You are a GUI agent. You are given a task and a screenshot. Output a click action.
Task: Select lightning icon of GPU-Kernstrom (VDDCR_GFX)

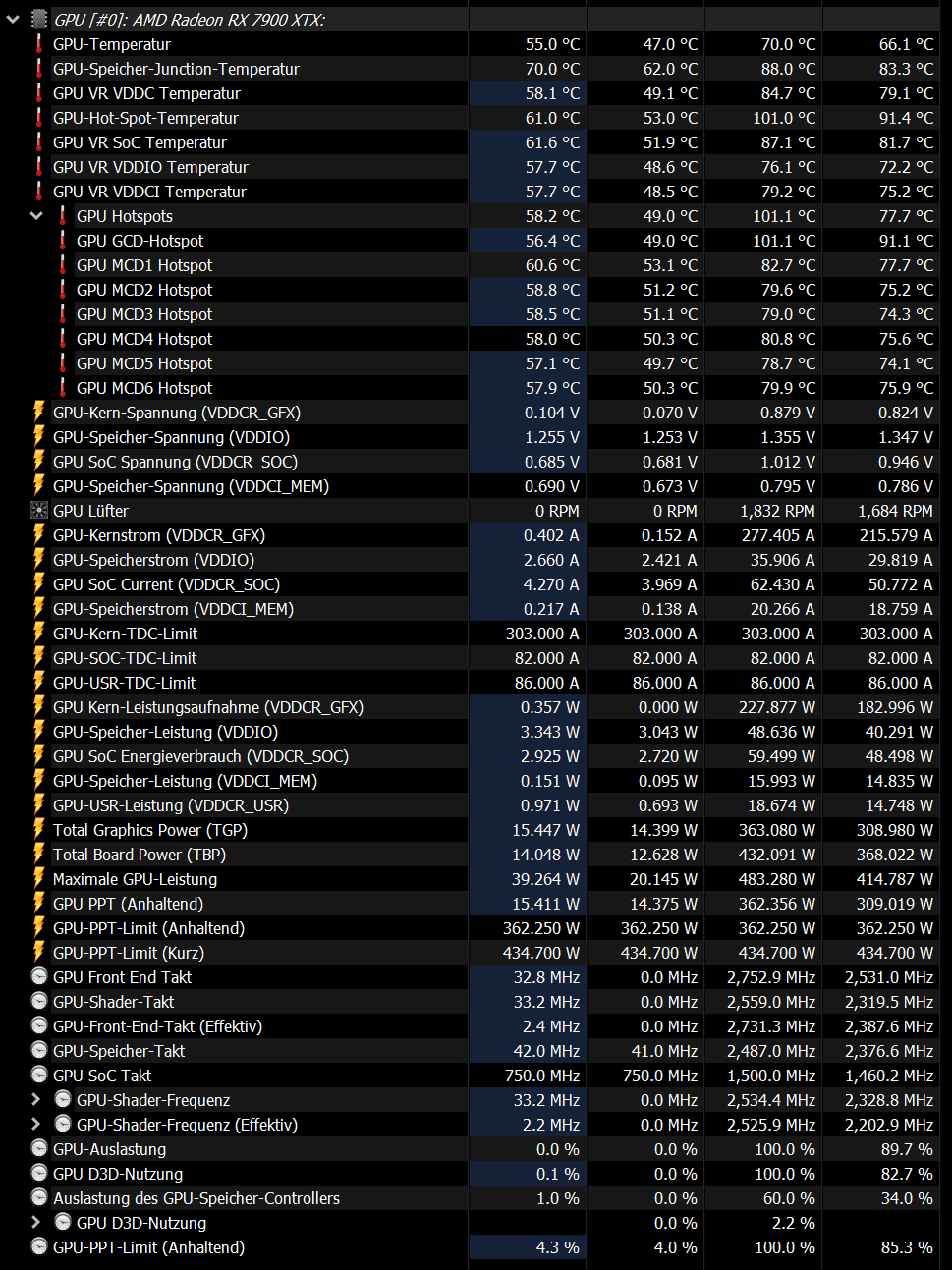coord(39,535)
